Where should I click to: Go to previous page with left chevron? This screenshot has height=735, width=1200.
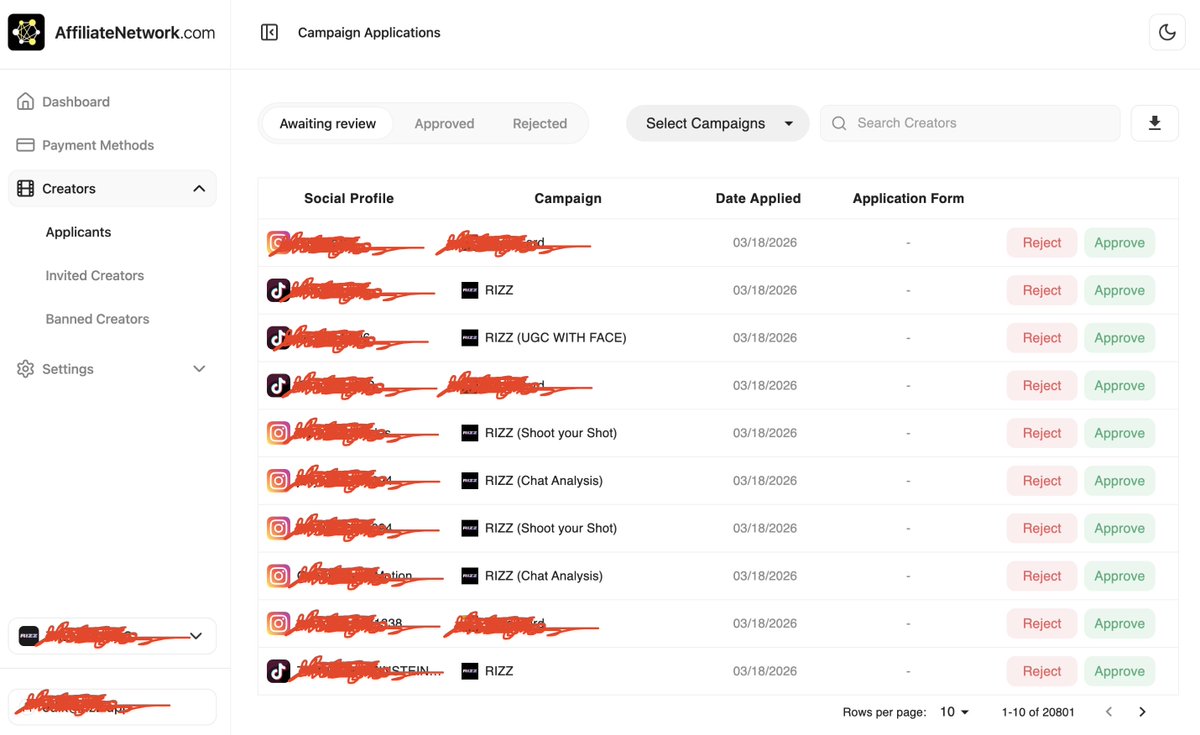pyautogui.click(x=1108, y=712)
